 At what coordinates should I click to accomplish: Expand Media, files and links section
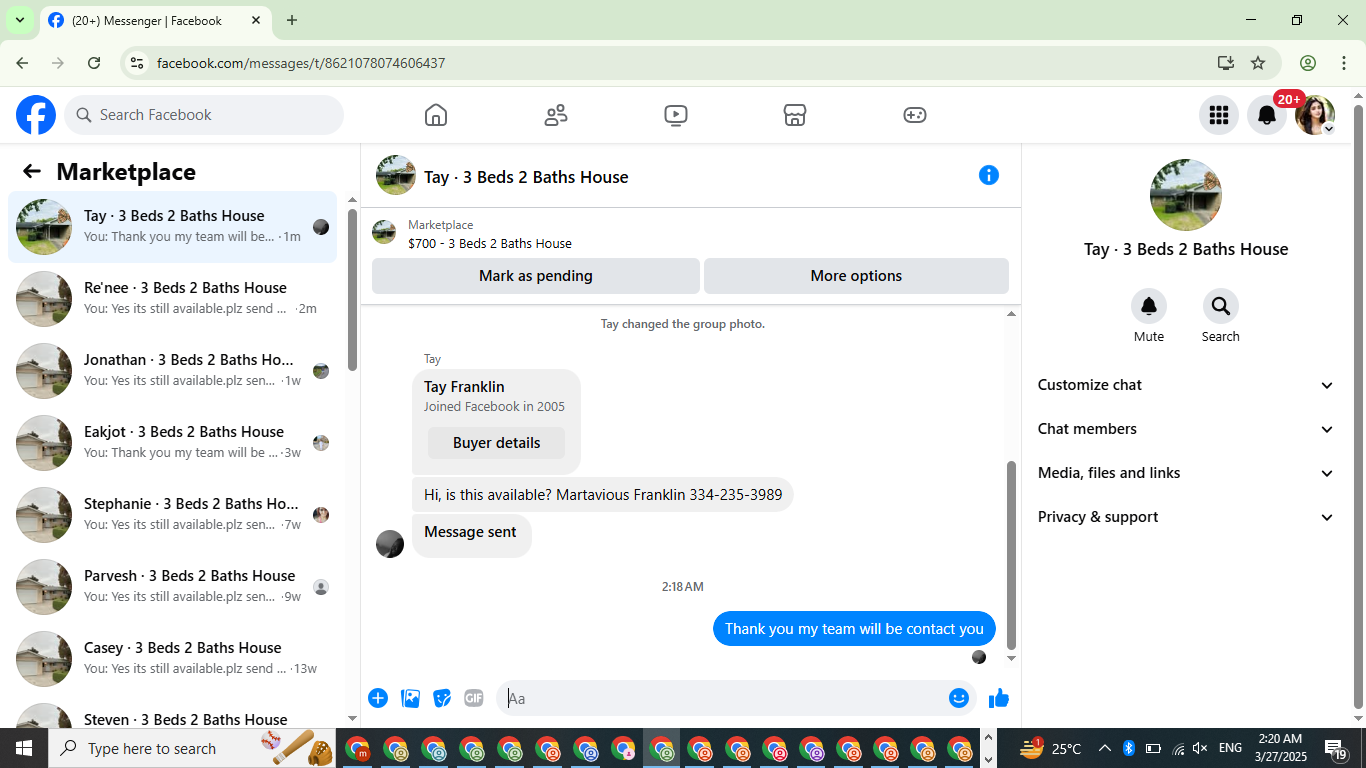(1186, 473)
